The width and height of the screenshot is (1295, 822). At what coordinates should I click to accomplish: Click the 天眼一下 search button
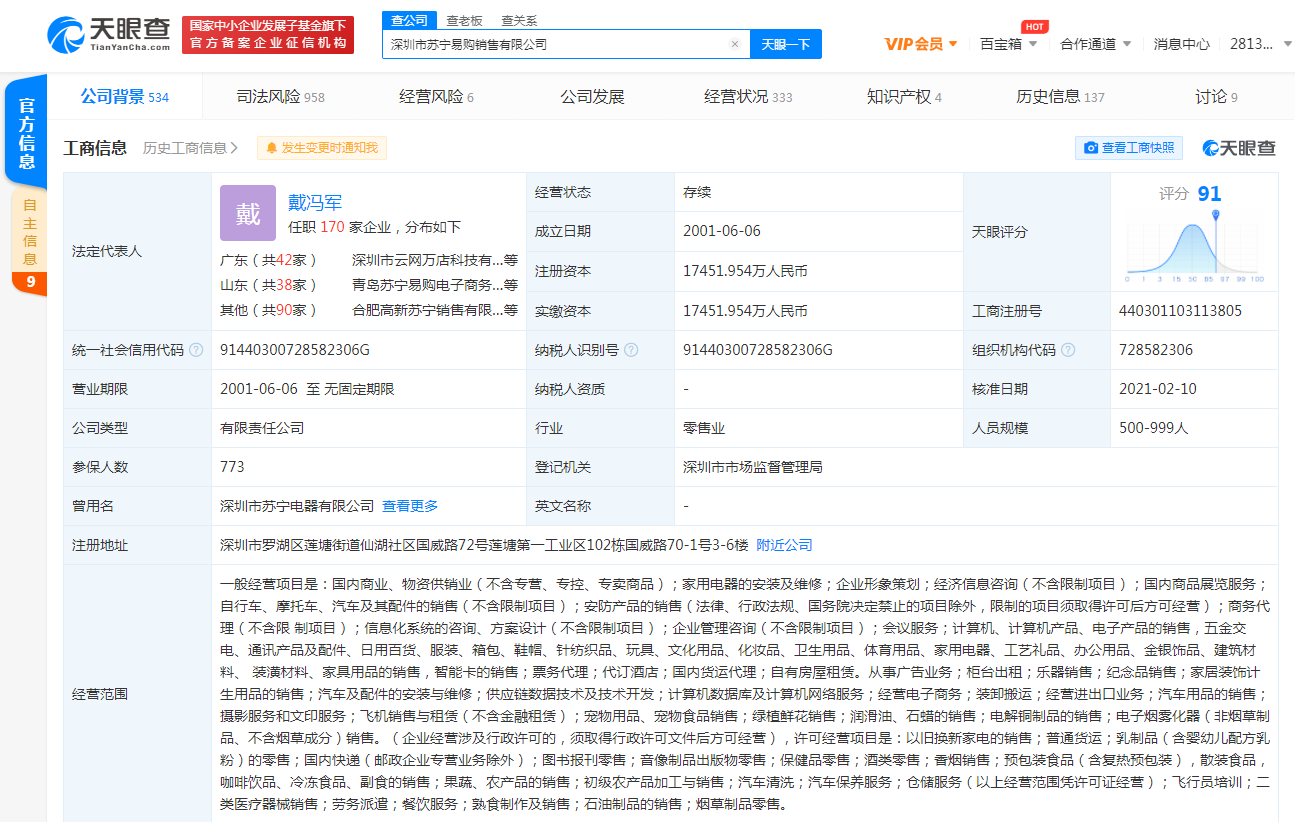(786, 44)
